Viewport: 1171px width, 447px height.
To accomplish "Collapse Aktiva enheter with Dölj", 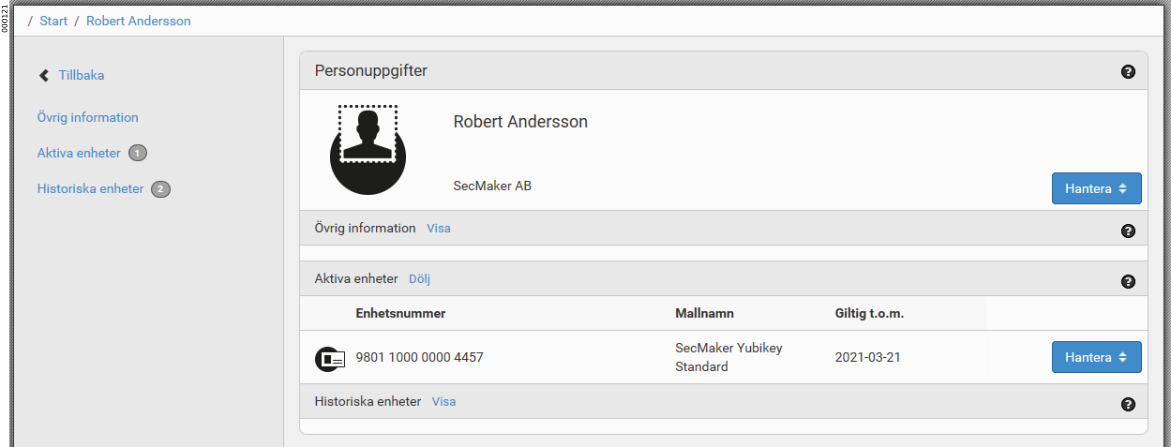I will (x=420, y=279).
